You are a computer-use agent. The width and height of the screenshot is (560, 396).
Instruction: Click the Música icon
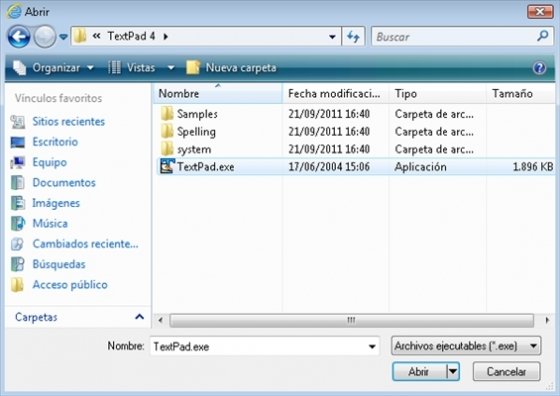point(18,224)
